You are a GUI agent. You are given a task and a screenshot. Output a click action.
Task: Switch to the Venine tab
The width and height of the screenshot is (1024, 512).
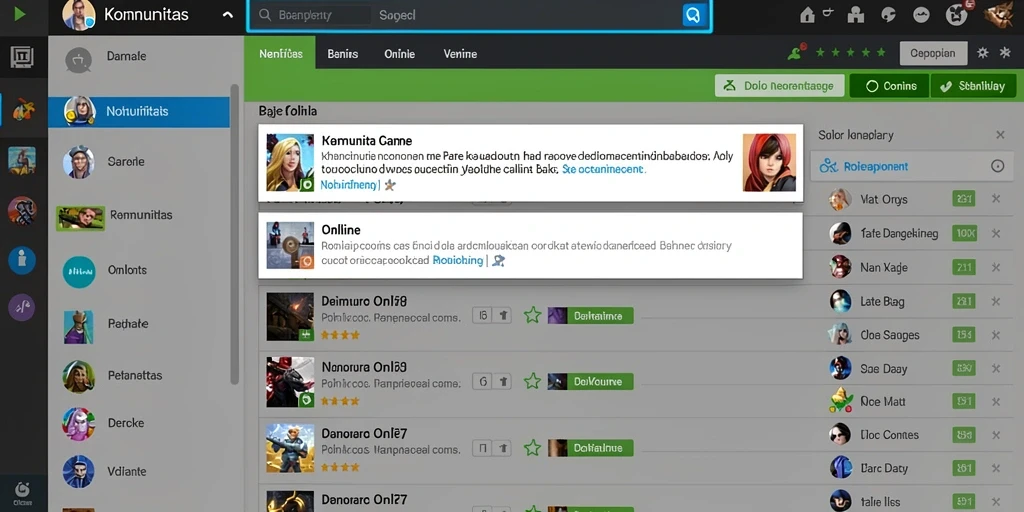click(460, 54)
